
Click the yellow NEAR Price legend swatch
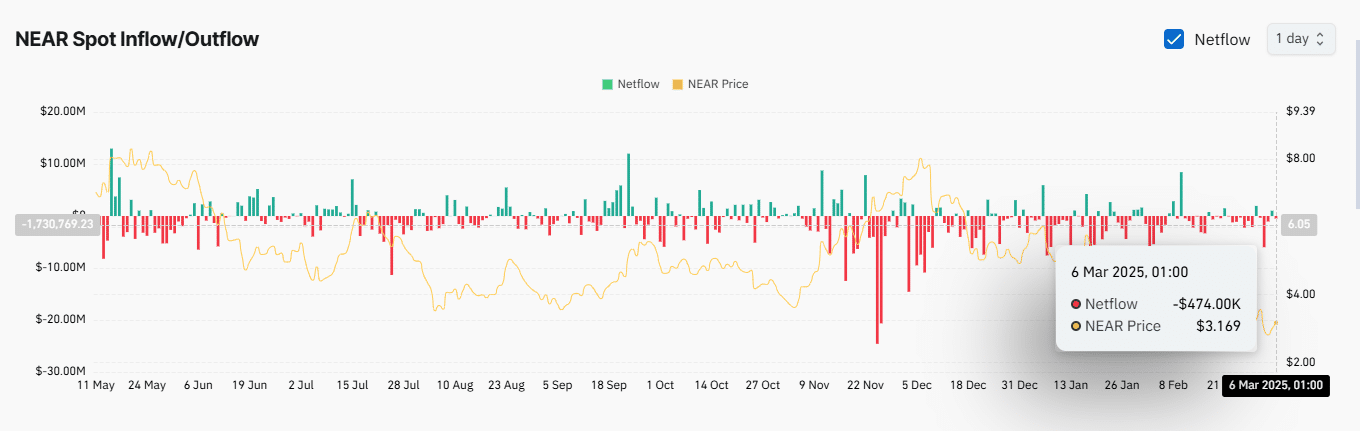point(678,84)
